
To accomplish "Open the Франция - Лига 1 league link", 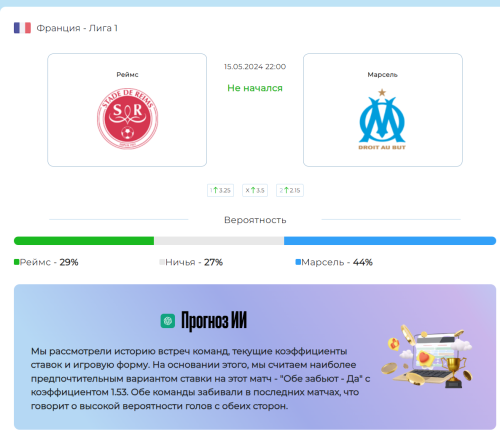I will pyautogui.click(x=77, y=28).
